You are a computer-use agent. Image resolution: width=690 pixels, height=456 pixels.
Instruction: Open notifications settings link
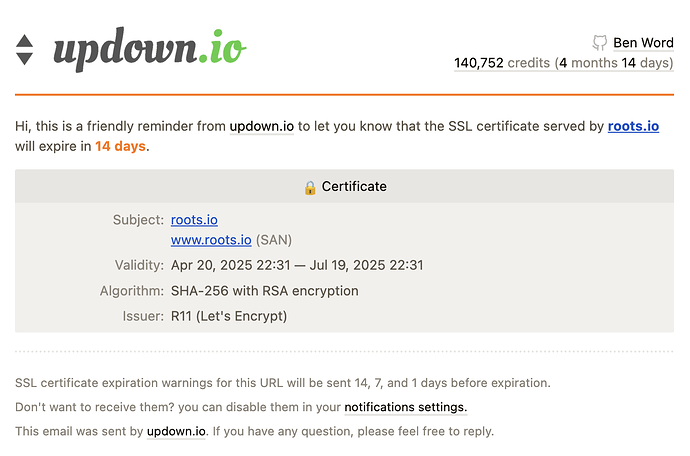coord(405,407)
